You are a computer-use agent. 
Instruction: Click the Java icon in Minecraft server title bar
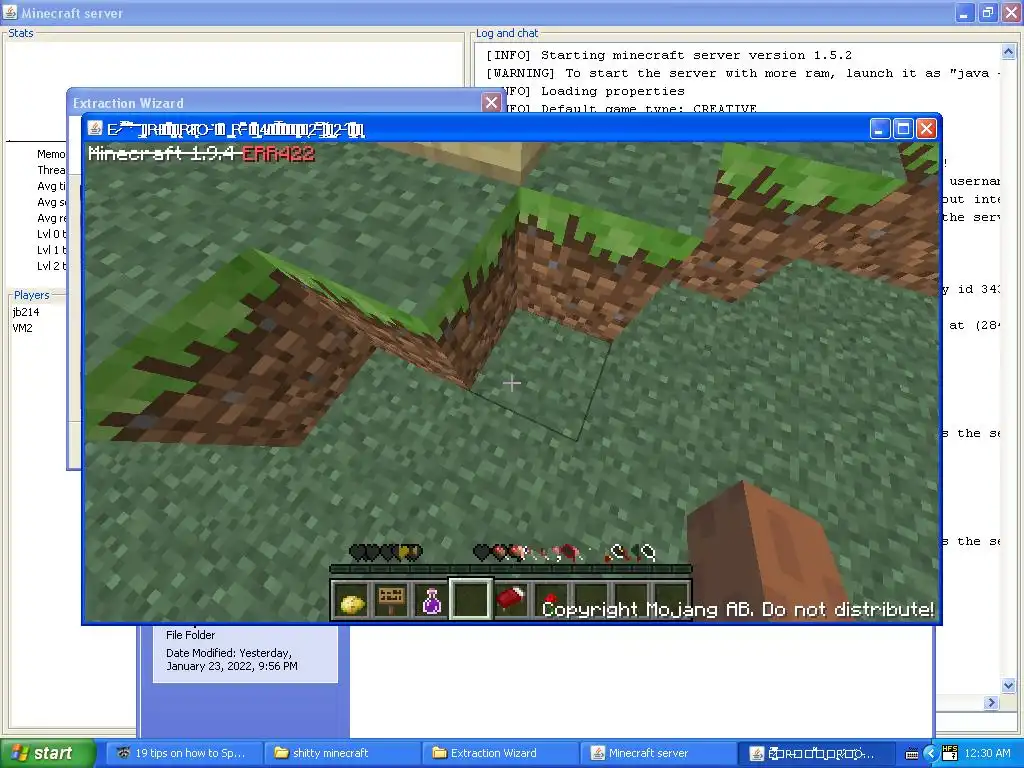pyautogui.click(x=10, y=12)
